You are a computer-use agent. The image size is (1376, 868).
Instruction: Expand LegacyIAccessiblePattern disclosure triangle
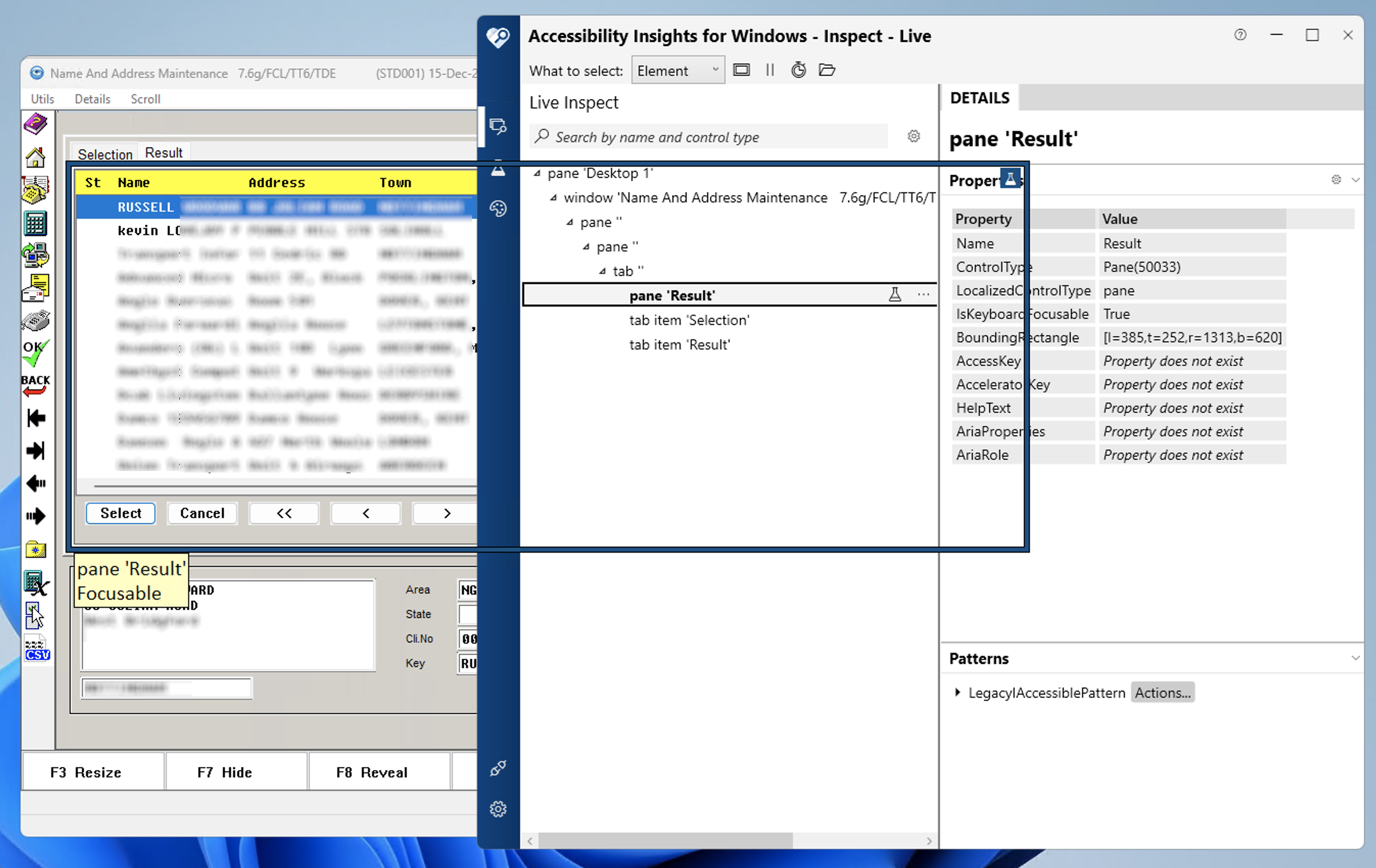pyautogui.click(x=957, y=692)
